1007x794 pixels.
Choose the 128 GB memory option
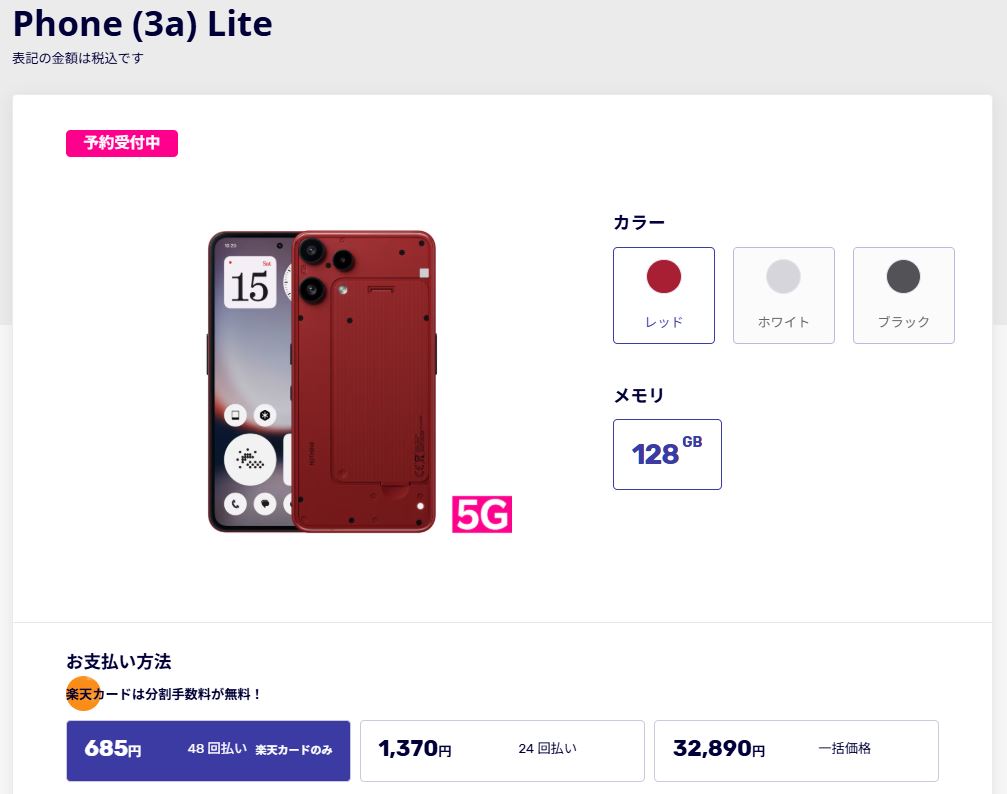(x=667, y=454)
